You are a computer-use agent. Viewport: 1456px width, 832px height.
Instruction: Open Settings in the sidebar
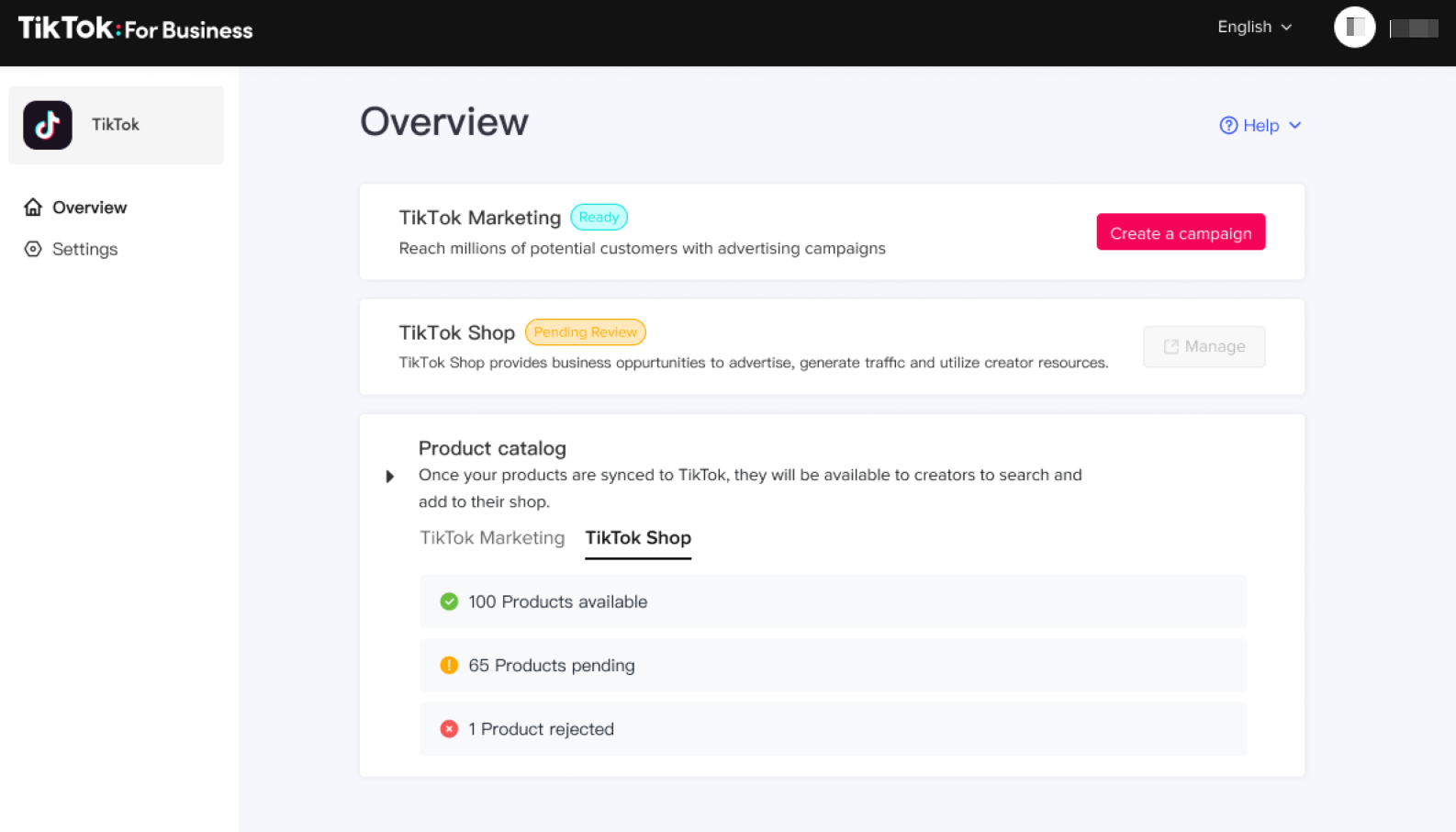[x=84, y=249]
